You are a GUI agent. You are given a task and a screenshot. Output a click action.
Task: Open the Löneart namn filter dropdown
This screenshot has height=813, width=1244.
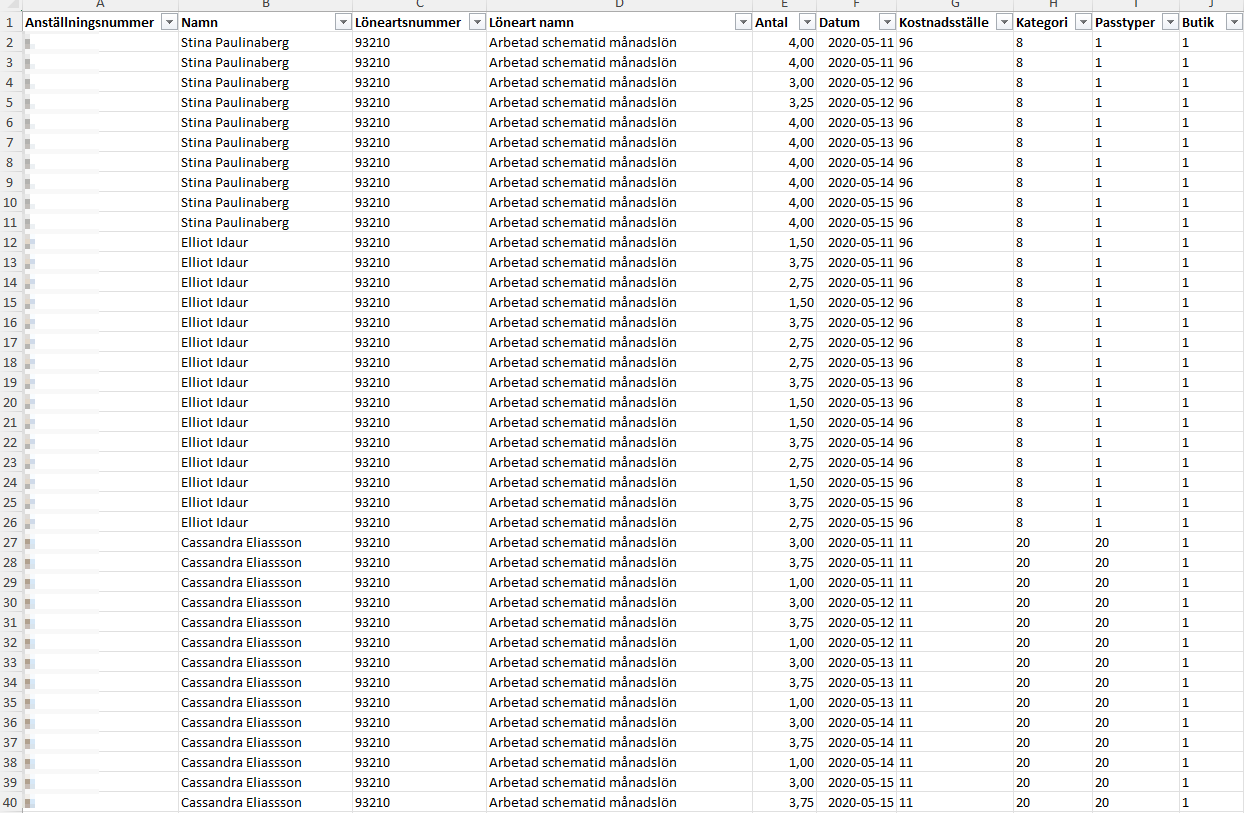(x=743, y=22)
